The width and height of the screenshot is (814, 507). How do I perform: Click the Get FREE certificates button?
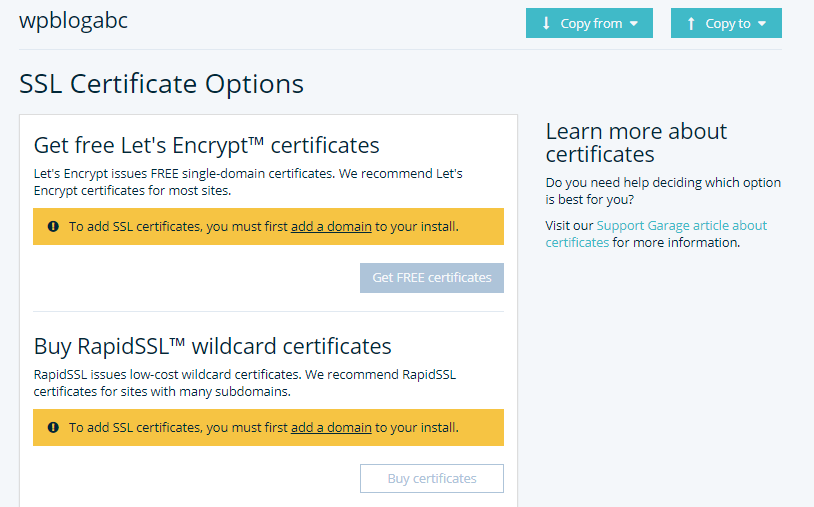pos(432,278)
